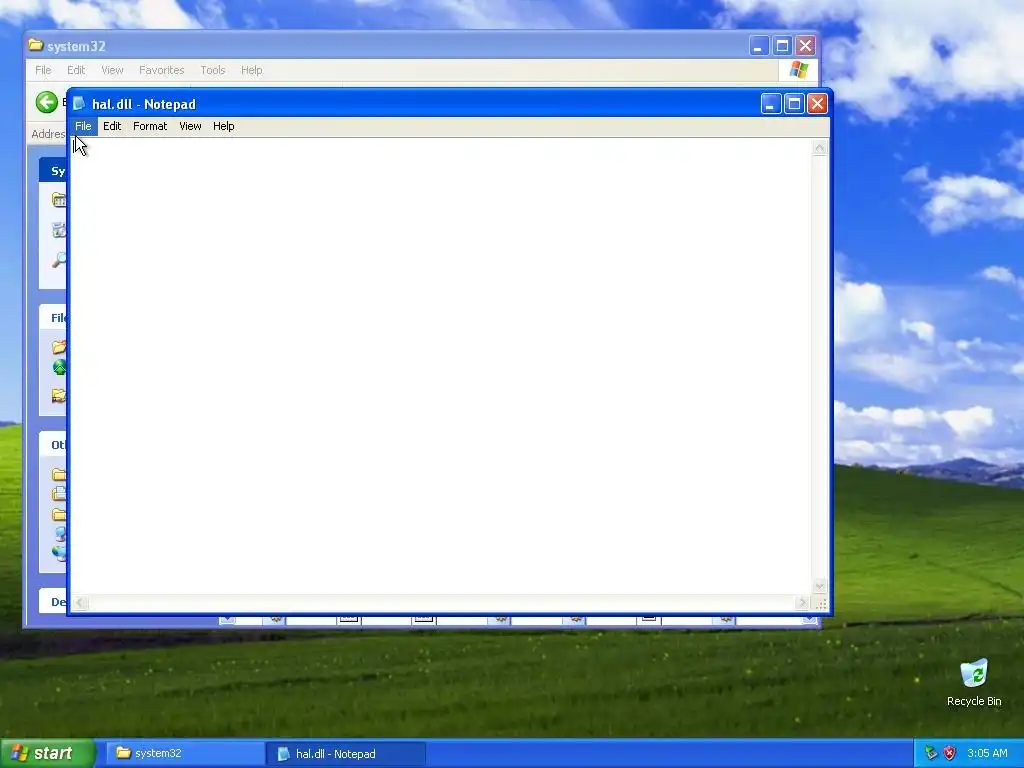Click the Windows flag logo in system32

(799, 70)
